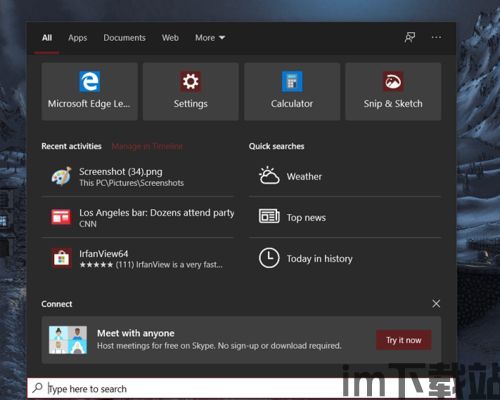Viewport: 500px width, 400px height.
Task: Run the Weather quick search
Action: pyautogui.click(x=345, y=176)
